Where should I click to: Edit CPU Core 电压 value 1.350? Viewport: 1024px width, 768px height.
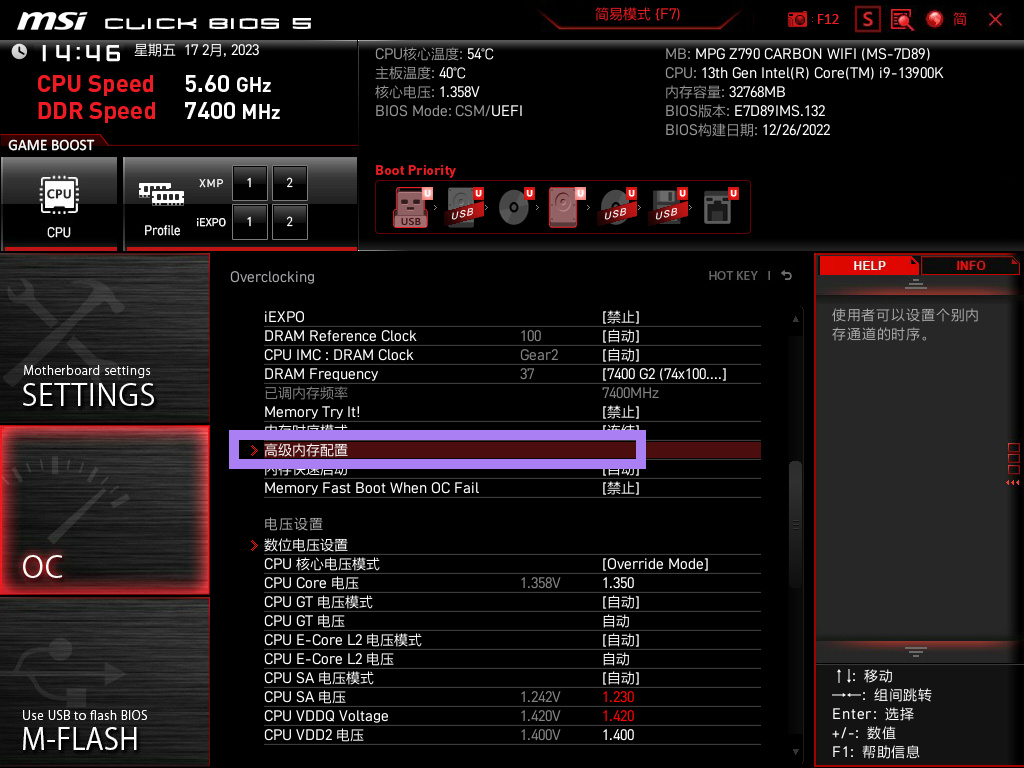(618, 583)
